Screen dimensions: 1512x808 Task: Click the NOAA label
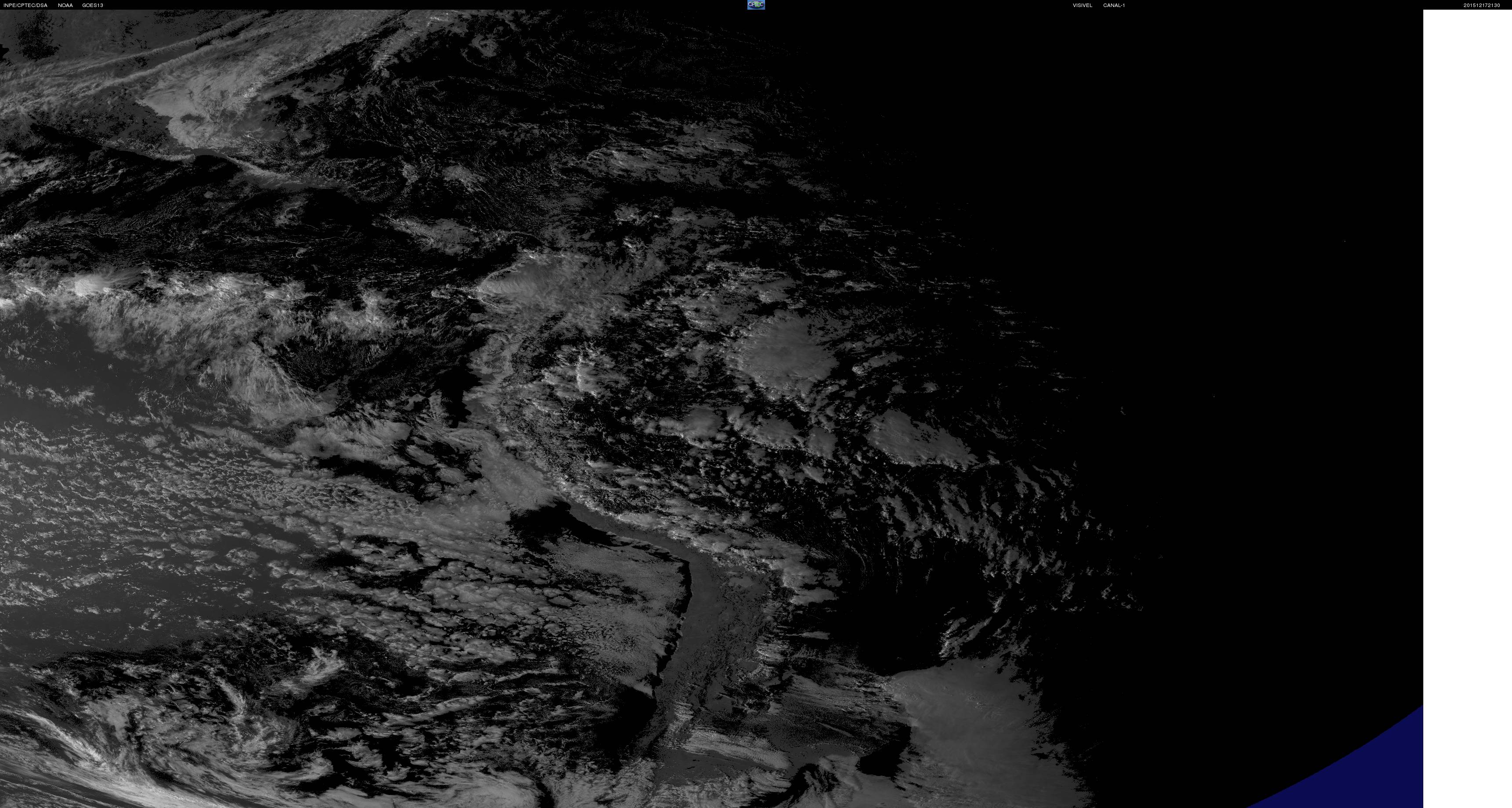pyautogui.click(x=65, y=5)
